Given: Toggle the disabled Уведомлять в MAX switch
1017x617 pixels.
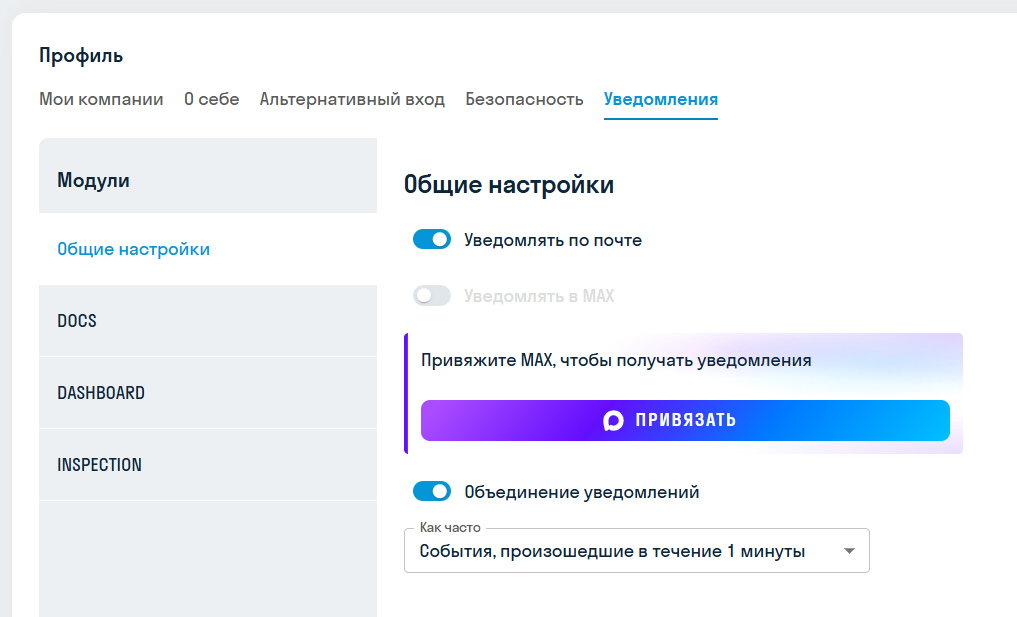Looking at the screenshot, I should coord(432,296).
